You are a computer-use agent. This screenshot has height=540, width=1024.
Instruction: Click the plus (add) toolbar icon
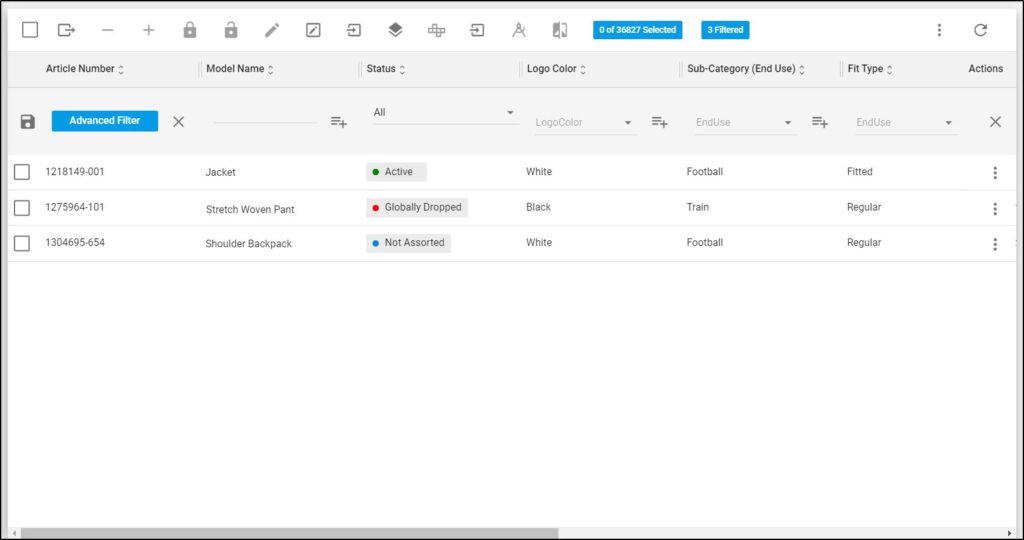coord(149,30)
